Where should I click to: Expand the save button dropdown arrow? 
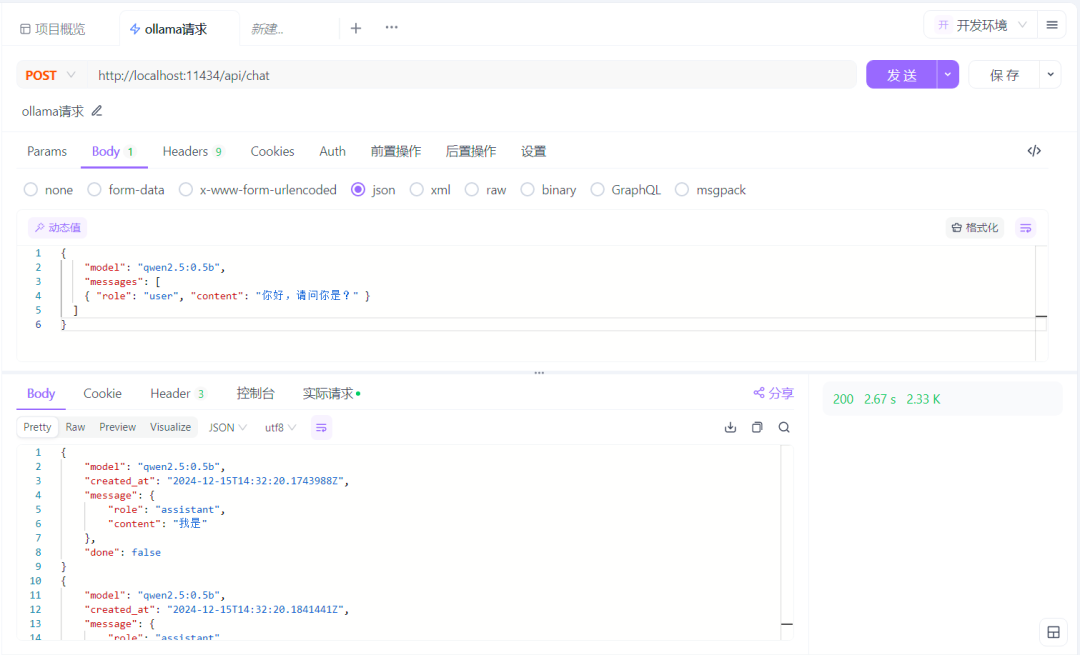(x=1050, y=75)
